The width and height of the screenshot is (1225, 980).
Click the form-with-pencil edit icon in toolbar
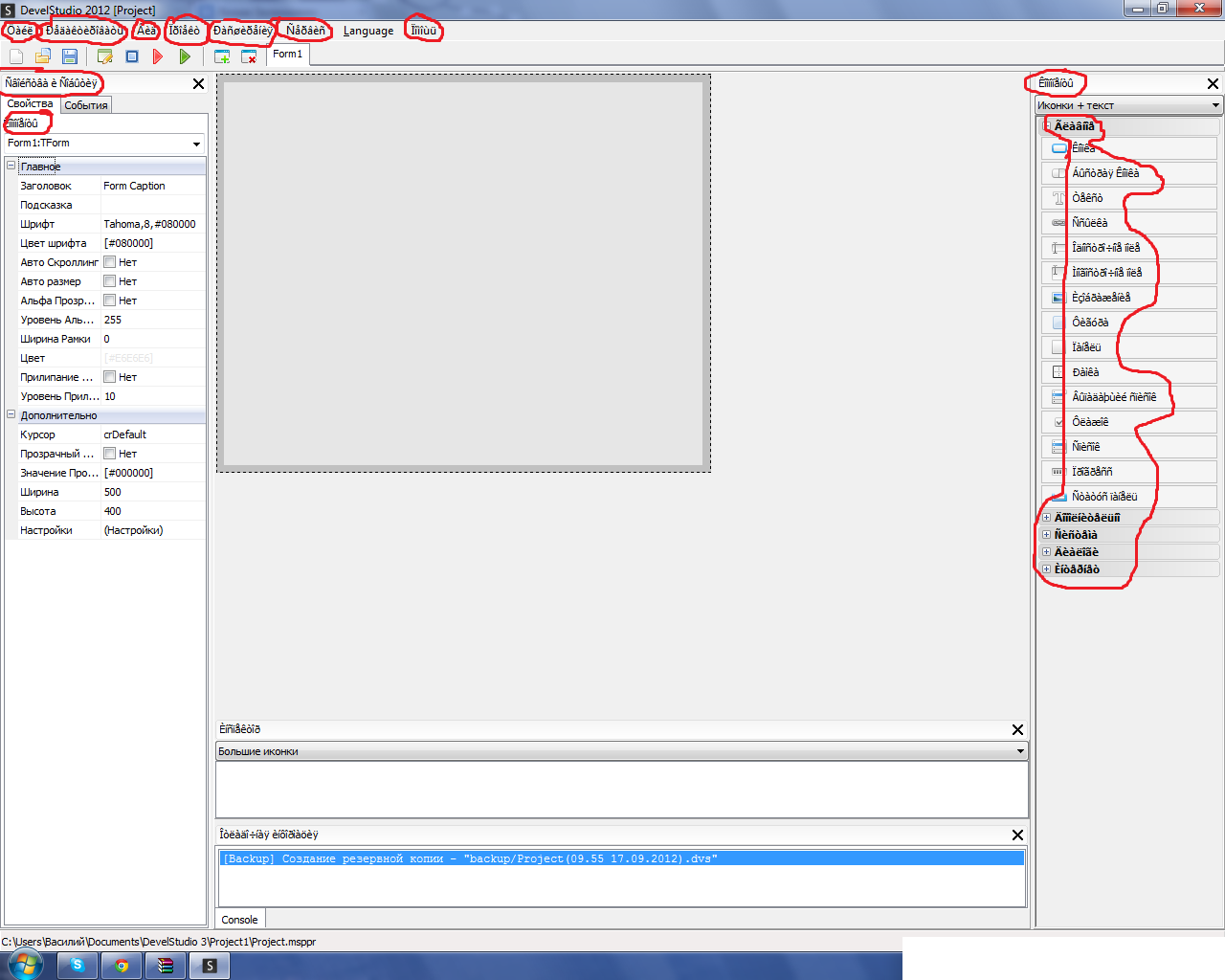click(105, 56)
